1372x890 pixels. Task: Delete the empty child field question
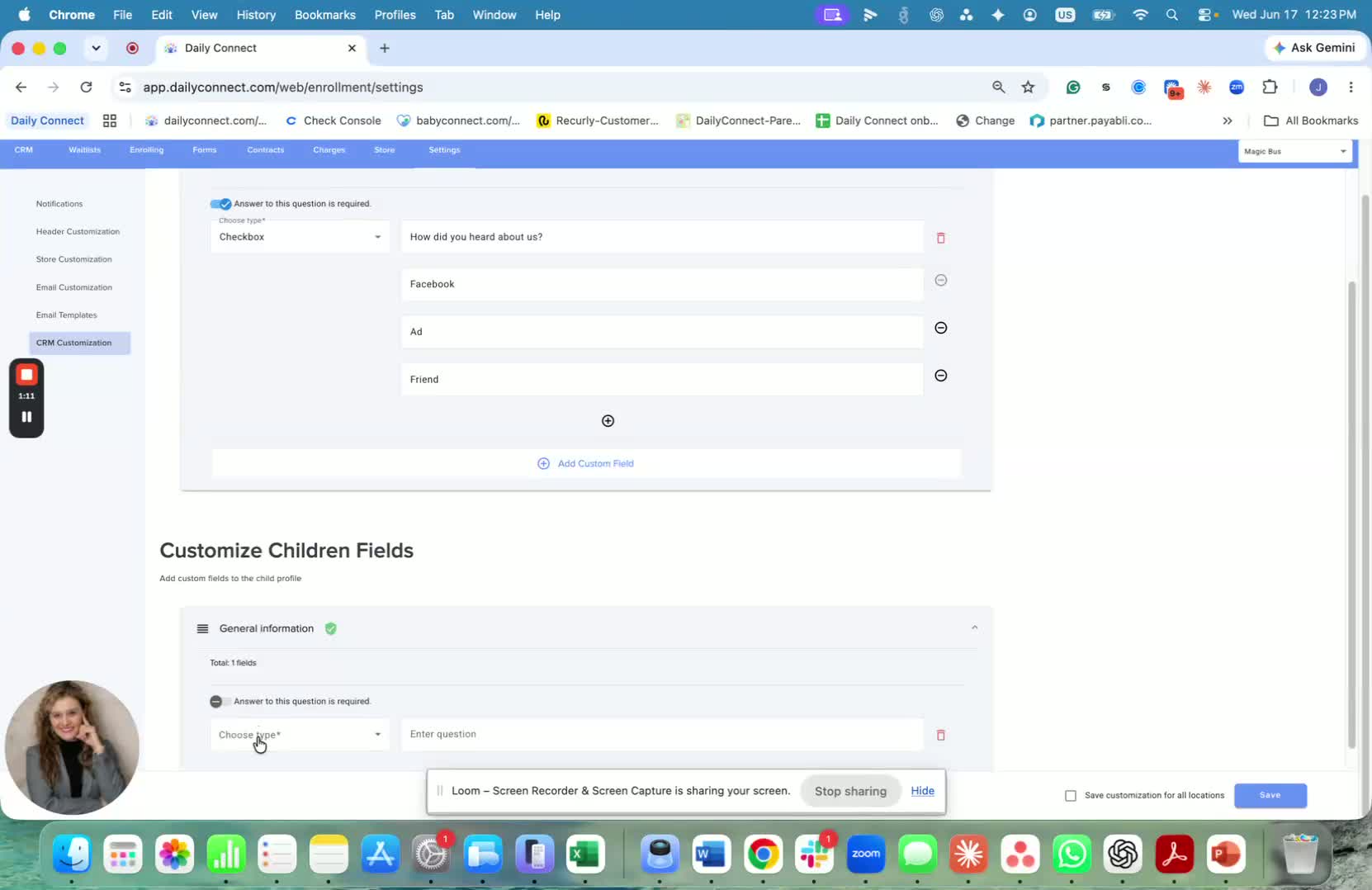[x=940, y=735]
